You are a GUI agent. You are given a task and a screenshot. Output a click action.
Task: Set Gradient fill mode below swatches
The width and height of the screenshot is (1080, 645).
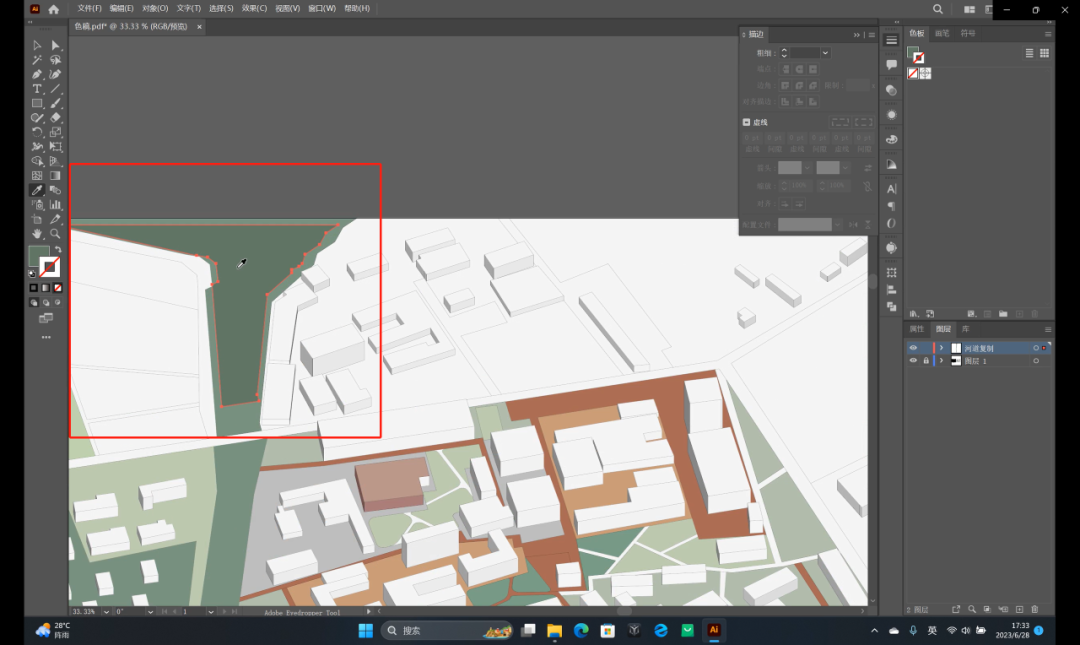click(45, 288)
